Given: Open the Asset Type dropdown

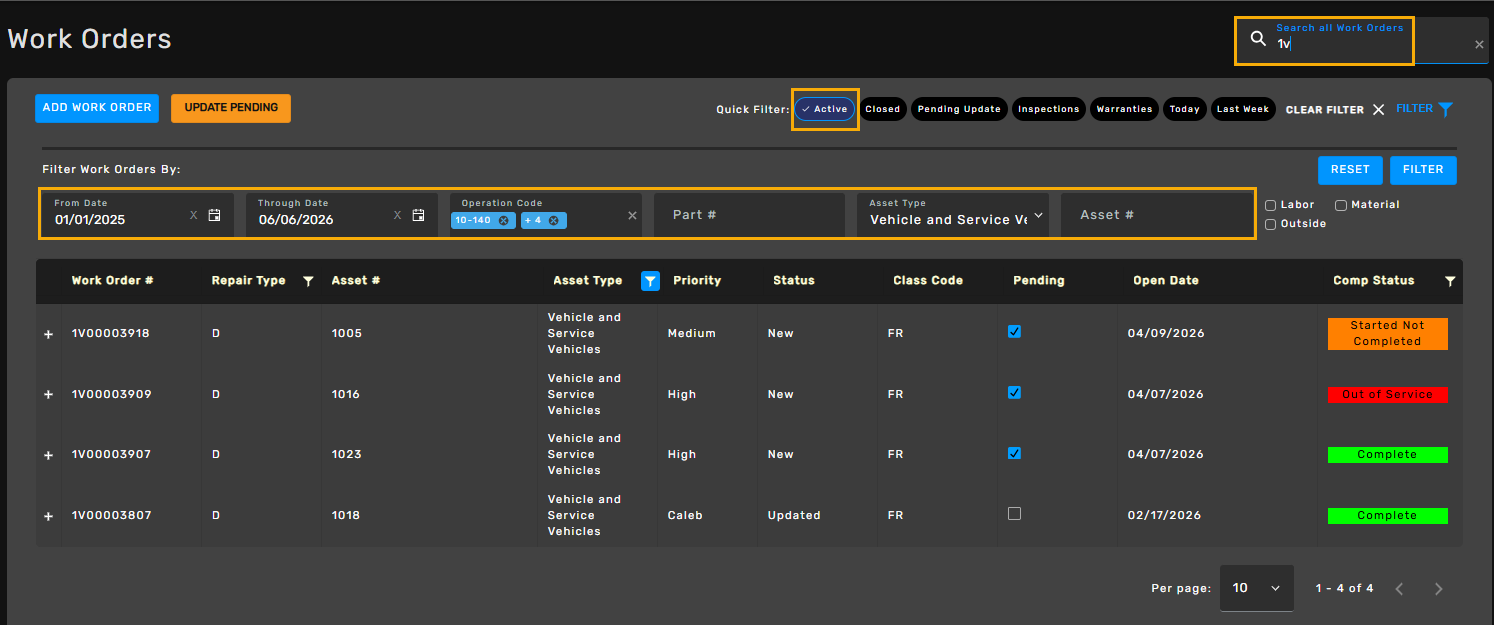Looking at the screenshot, I should [x=953, y=215].
